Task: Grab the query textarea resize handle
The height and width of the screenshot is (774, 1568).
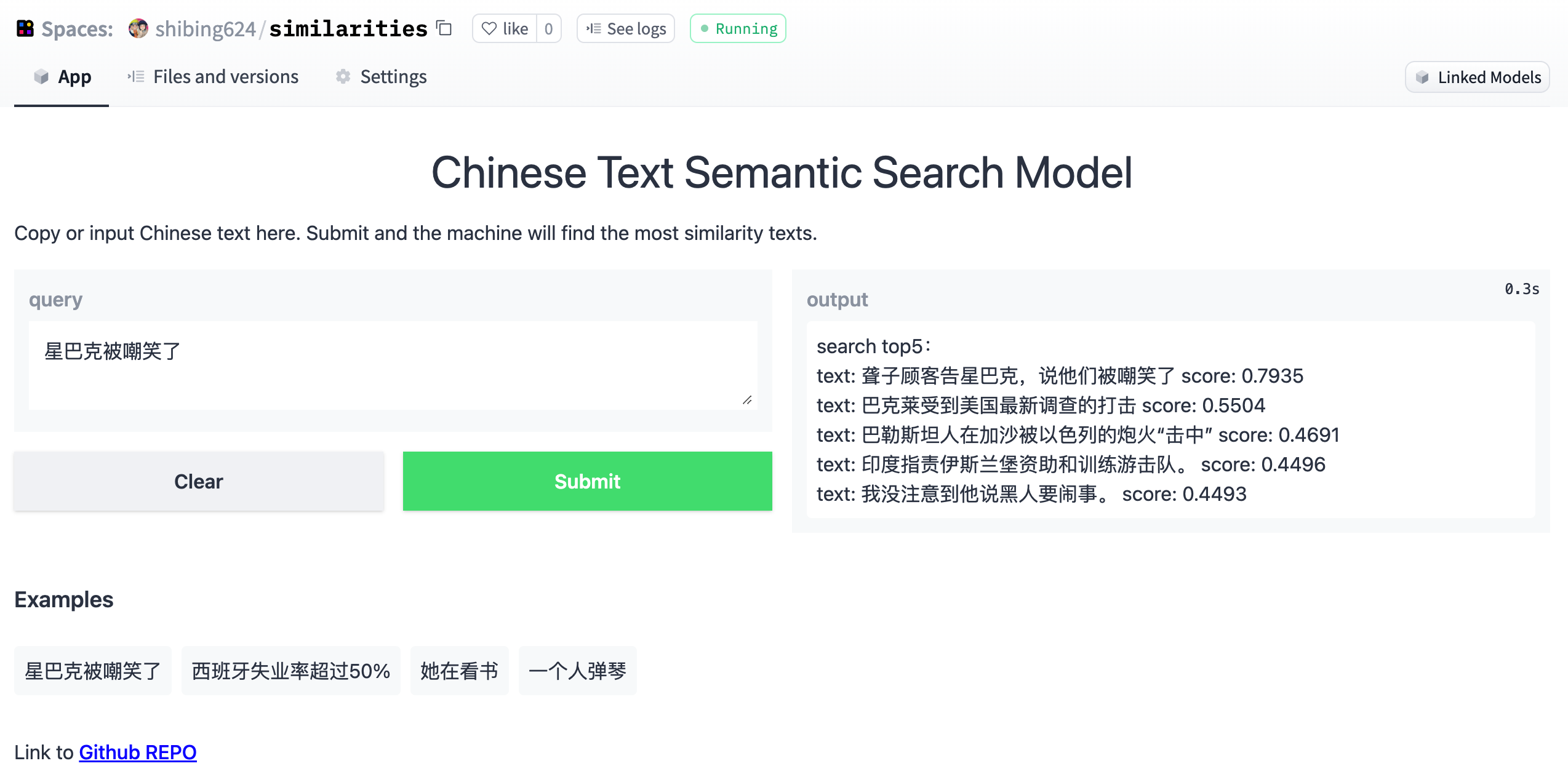Action: [747, 400]
